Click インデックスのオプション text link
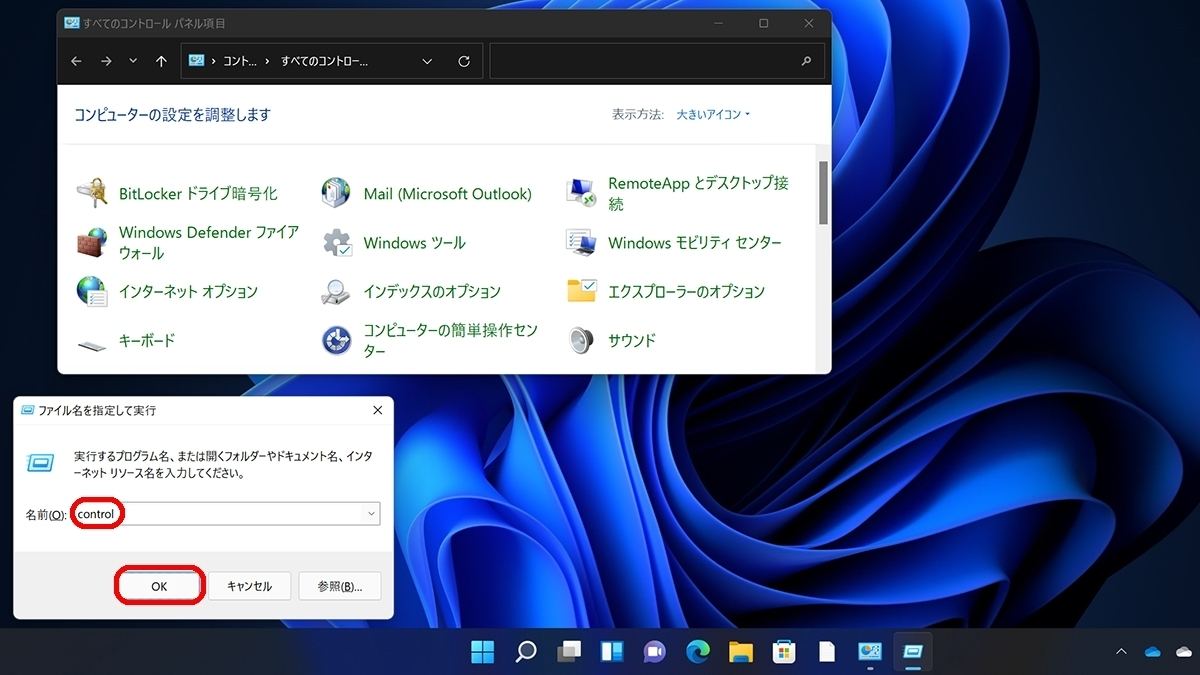 click(432, 291)
